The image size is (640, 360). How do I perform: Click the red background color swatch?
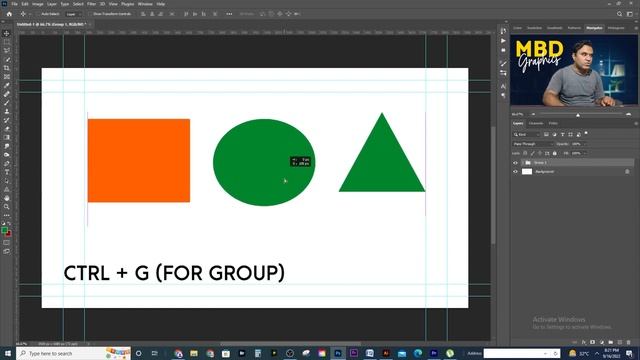point(9,234)
